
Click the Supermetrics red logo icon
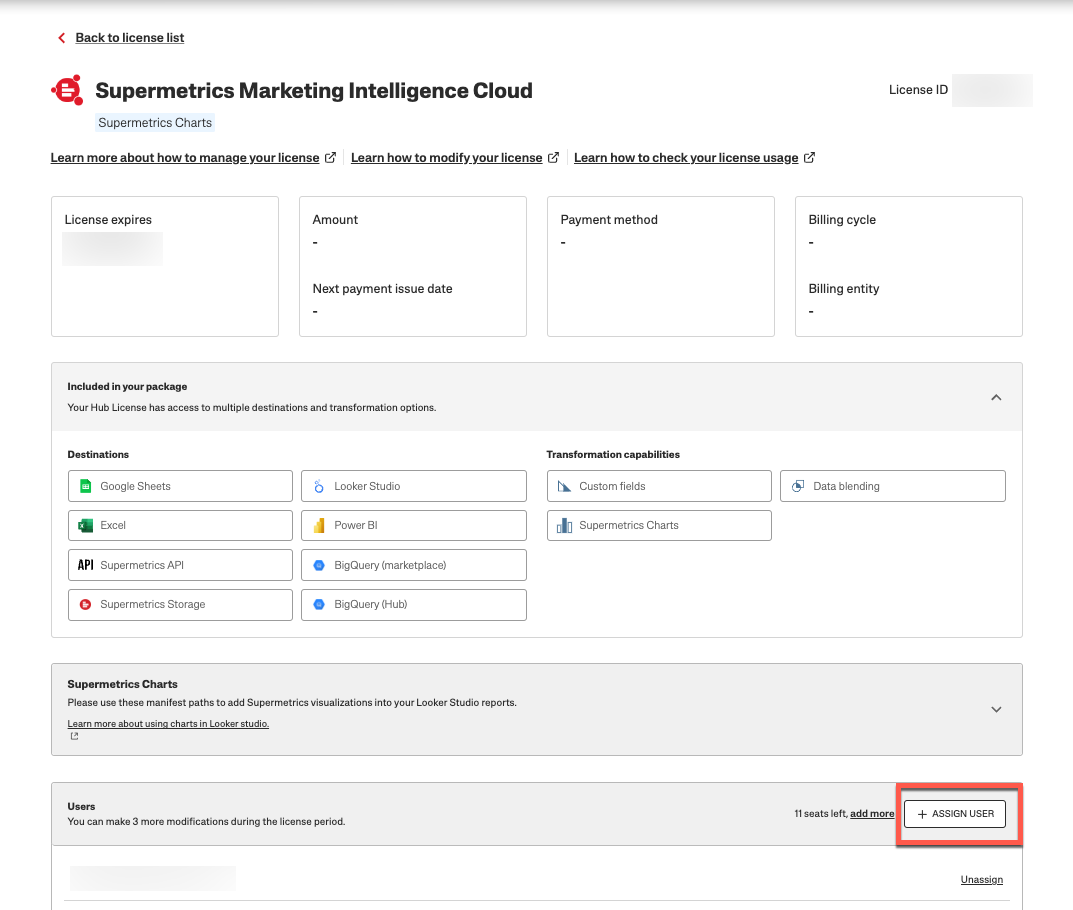[x=67, y=90]
